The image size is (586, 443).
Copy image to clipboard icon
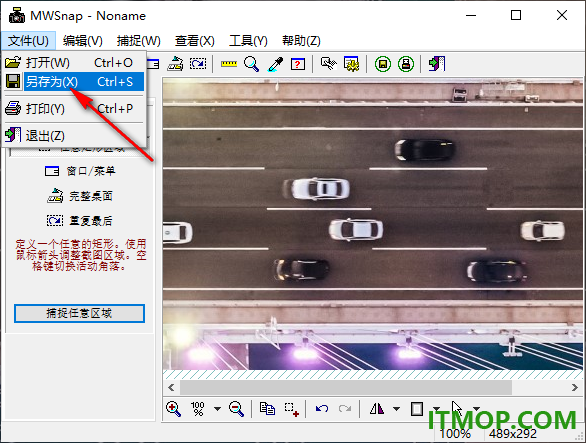[x=267, y=409]
